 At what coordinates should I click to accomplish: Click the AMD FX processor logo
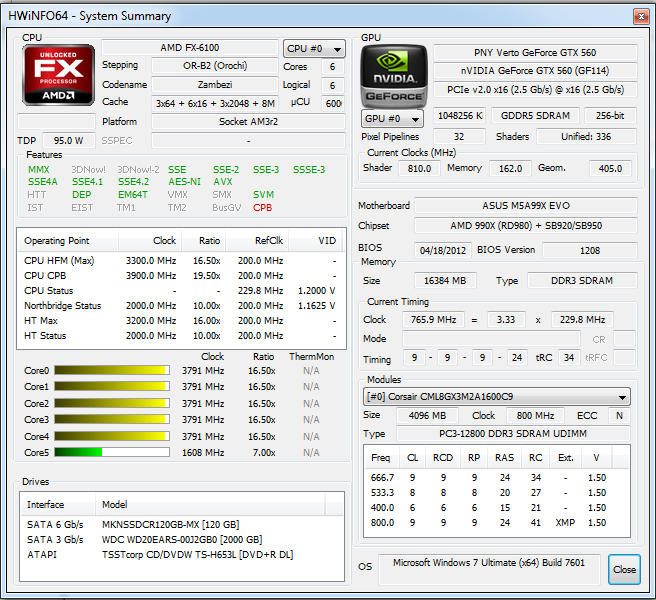coord(58,75)
